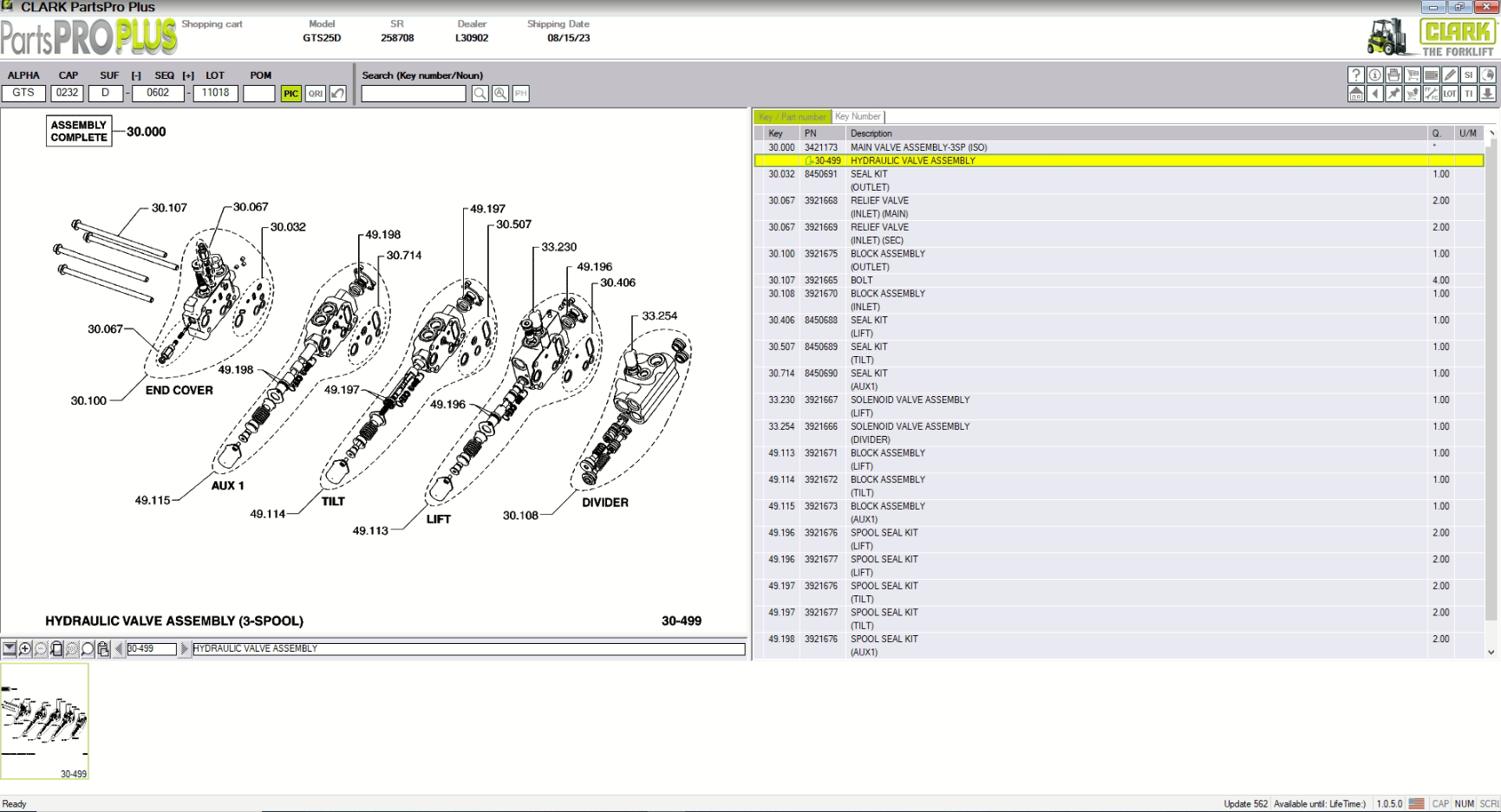Print the page using the printer icon
Screen dimensions: 1501x812
1393,75
